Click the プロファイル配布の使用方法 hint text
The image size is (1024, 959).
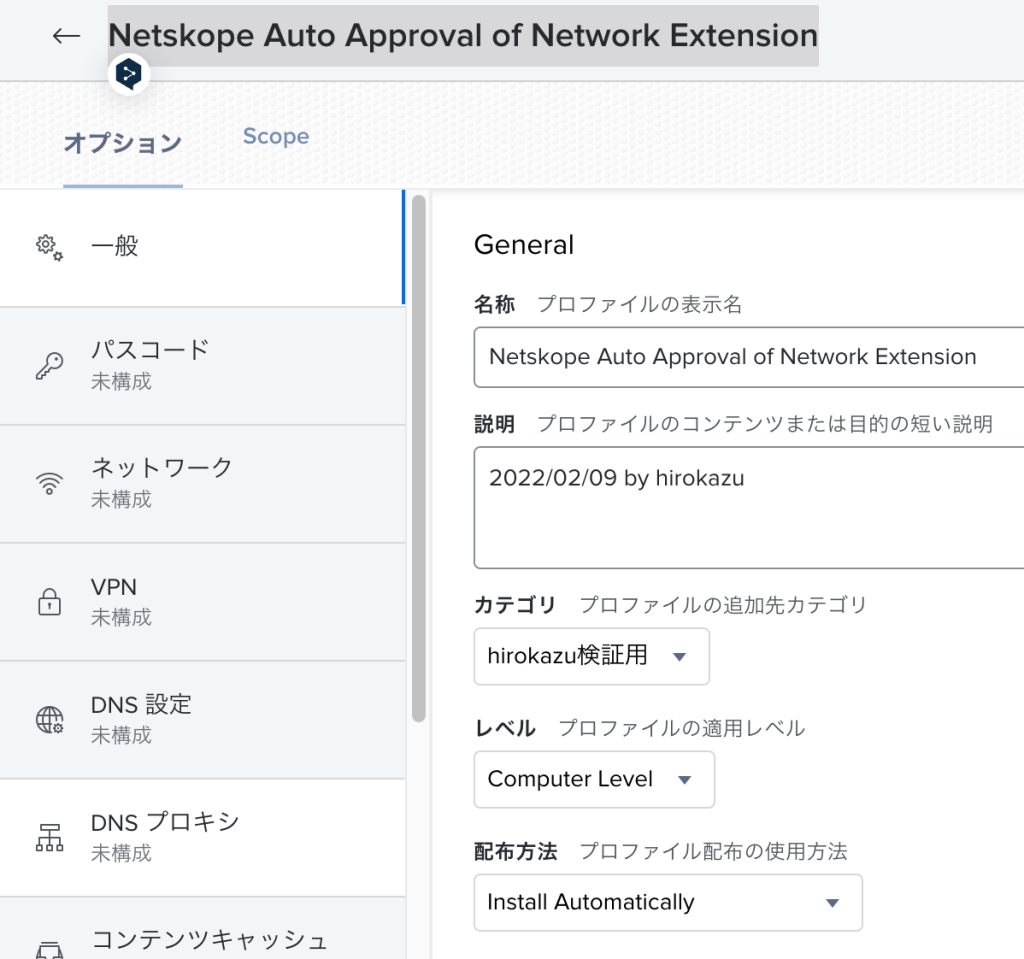(713, 851)
